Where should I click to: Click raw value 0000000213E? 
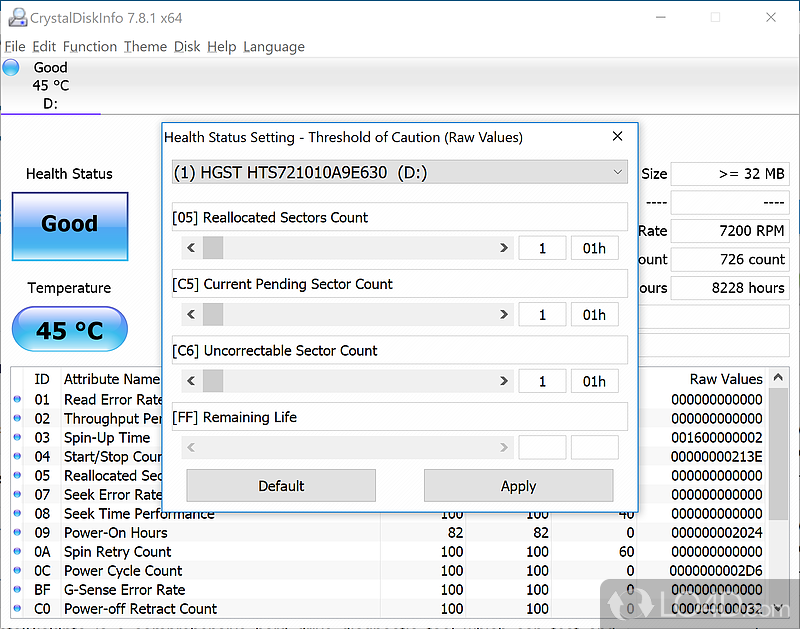(716, 457)
